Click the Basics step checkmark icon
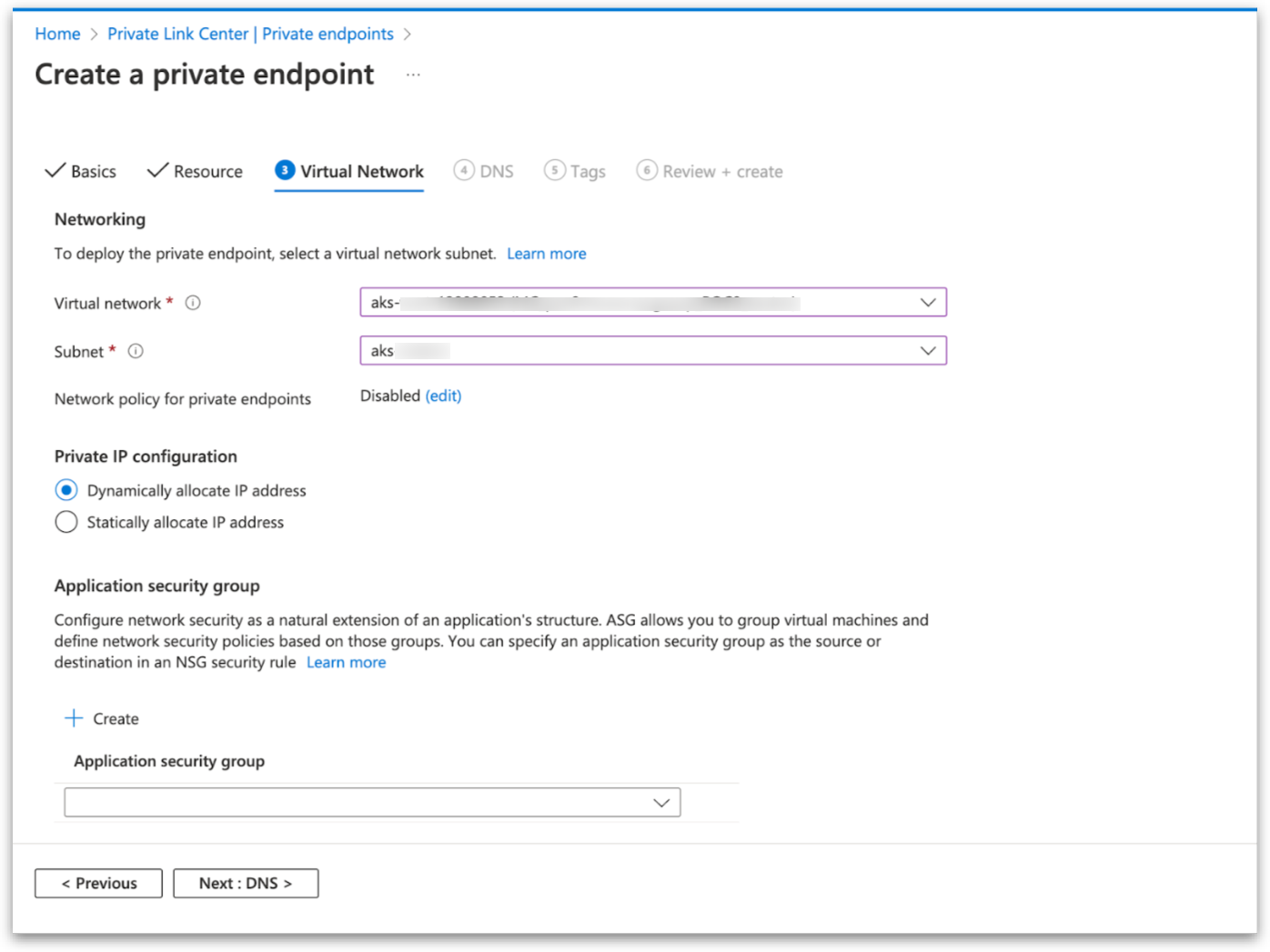1270x952 pixels. (x=55, y=171)
